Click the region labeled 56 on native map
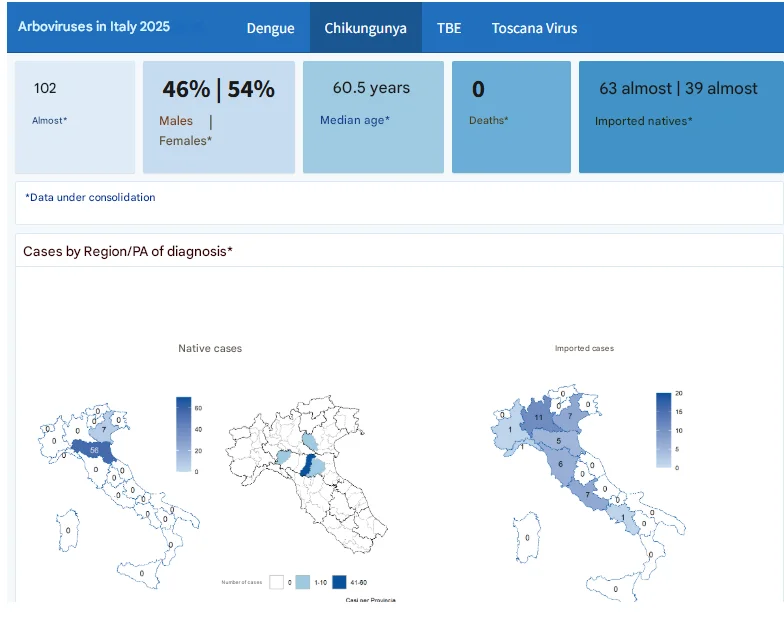This screenshot has width=784, height=620. 94,450
